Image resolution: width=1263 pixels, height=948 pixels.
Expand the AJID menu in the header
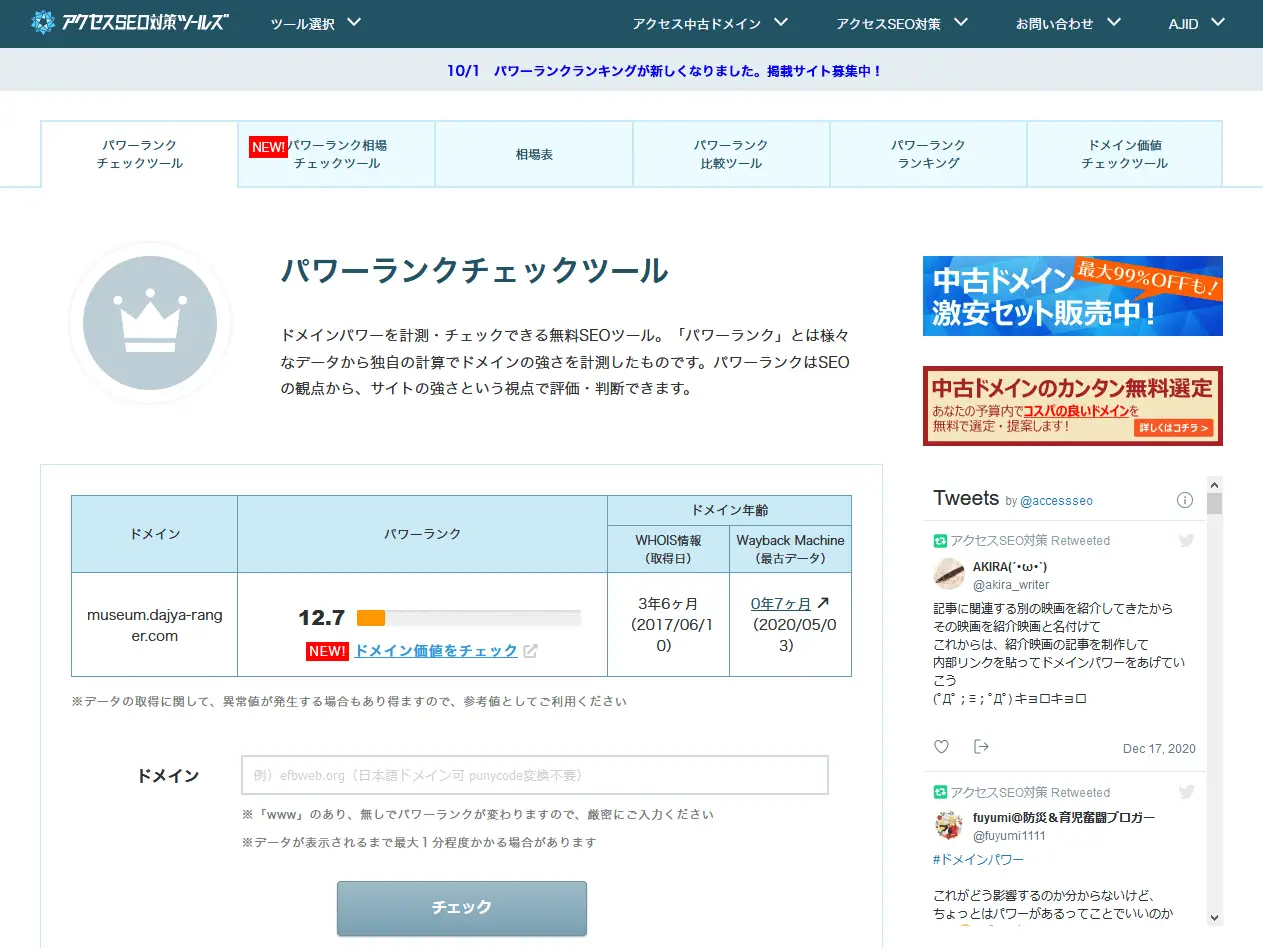(1196, 23)
